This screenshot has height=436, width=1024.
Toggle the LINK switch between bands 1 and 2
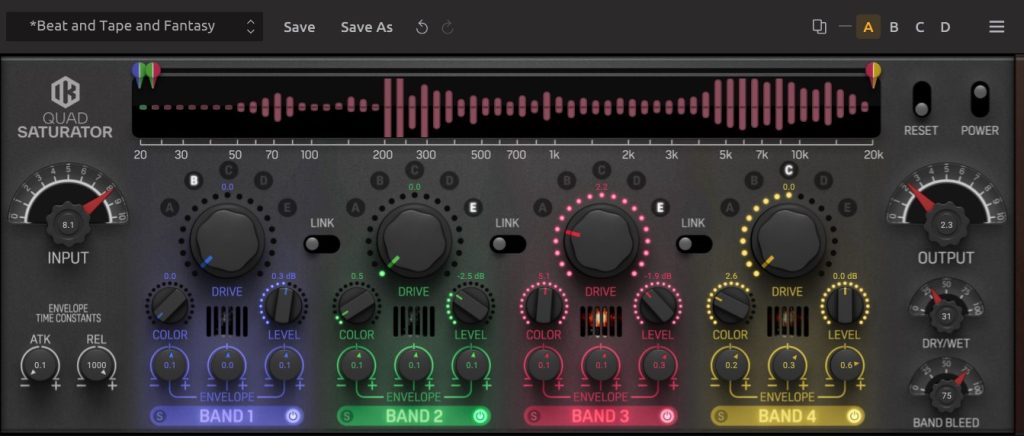tap(322, 244)
